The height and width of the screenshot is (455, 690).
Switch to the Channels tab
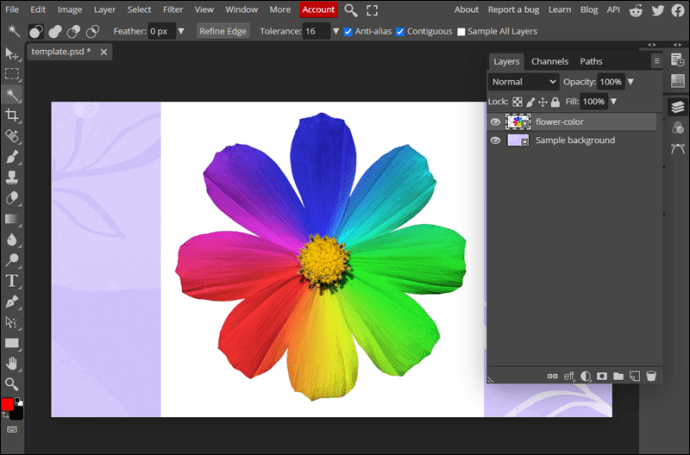pos(549,61)
